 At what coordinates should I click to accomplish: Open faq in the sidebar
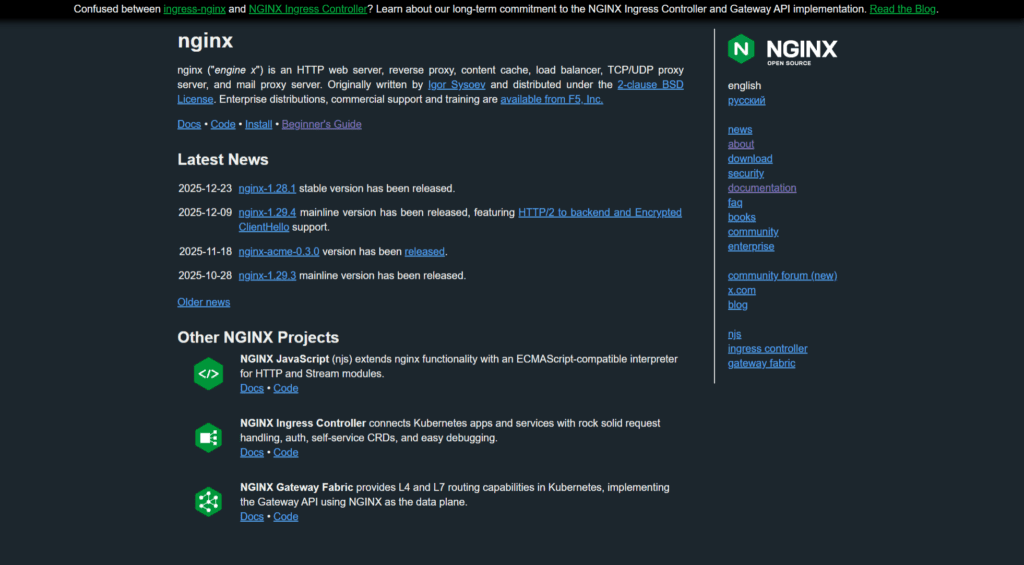pyautogui.click(x=735, y=202)
